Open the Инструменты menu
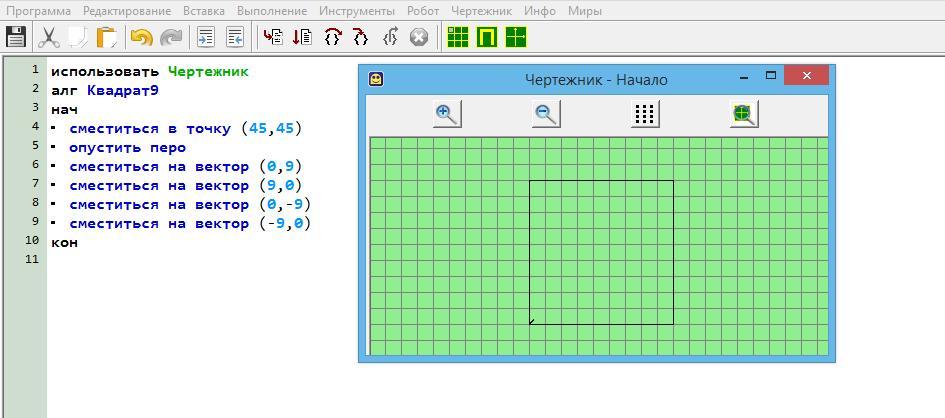 click(357, 11)
